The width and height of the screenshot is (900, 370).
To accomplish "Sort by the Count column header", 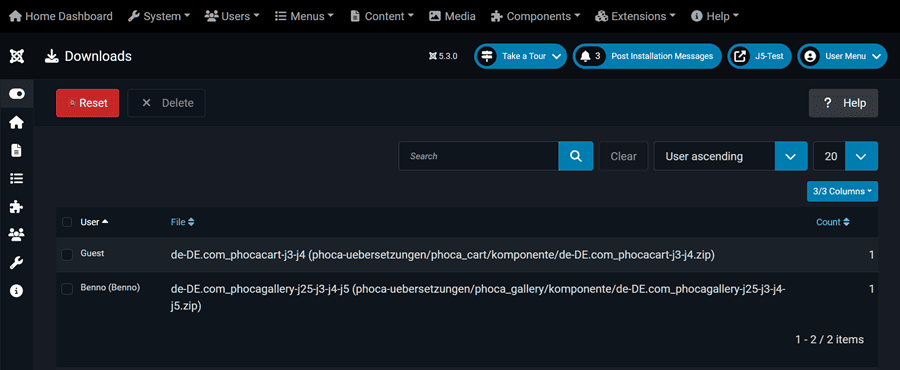I will coord(833,222).
